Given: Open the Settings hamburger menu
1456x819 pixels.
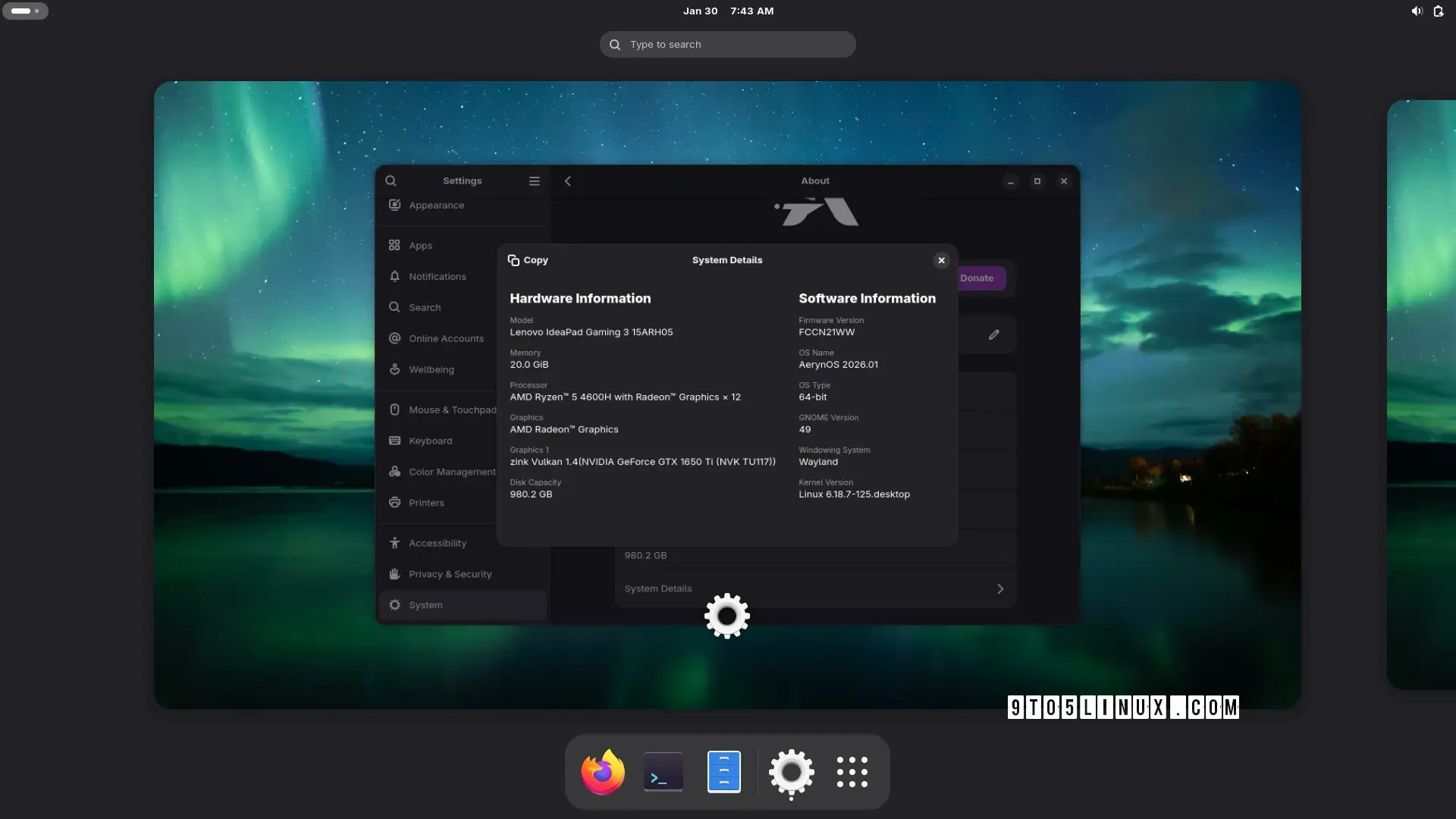Looking at the screenshot, I should [x=535, y=180].
